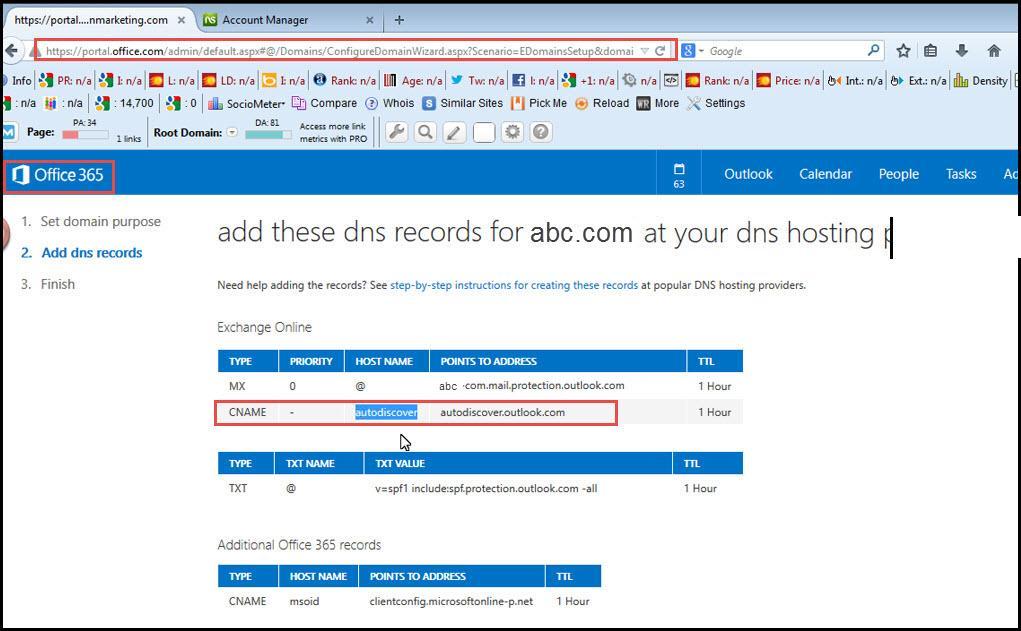
Task: Open the More toolbar menu
Action: (658, 103)
